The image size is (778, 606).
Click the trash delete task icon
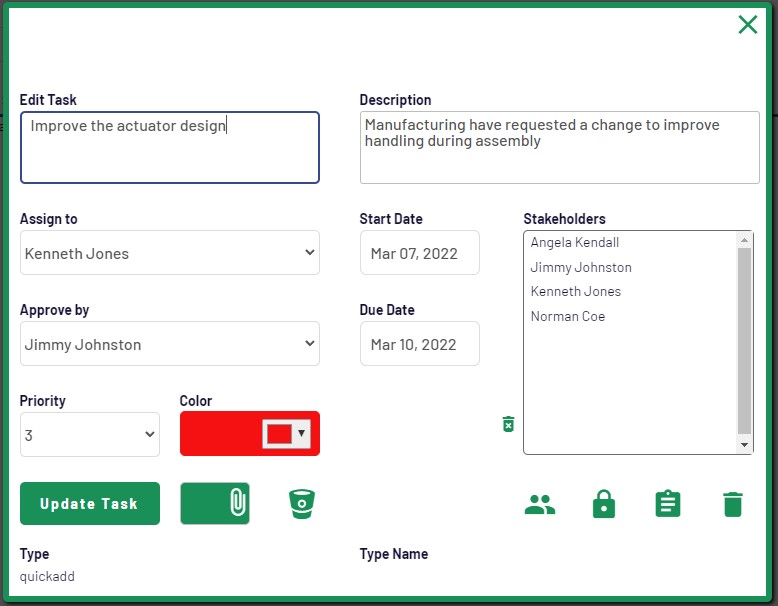(x=733, y=504)
